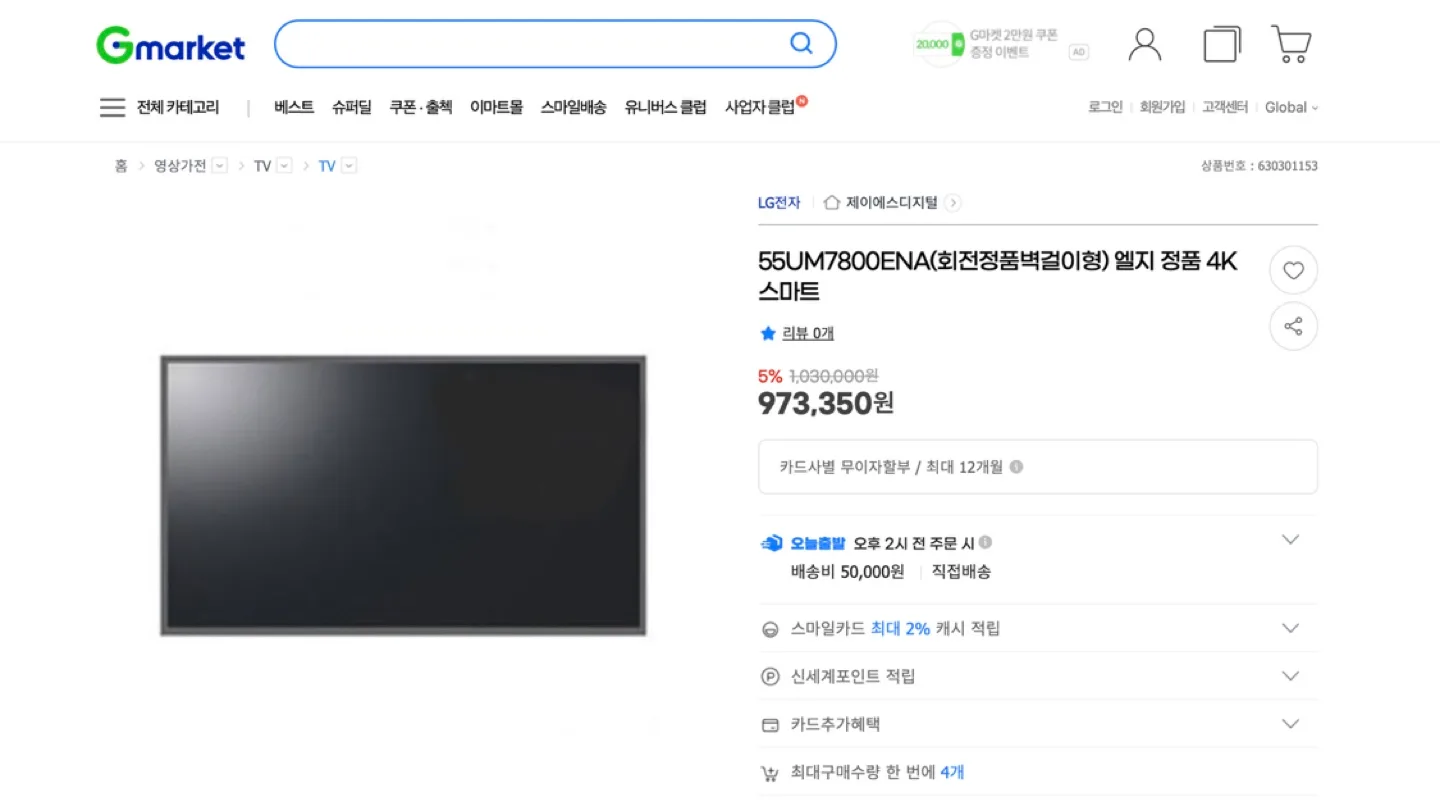Add product to wishlist with heart icon
The width and height of the screenshot is (1440, 806).
(1293, 270)
